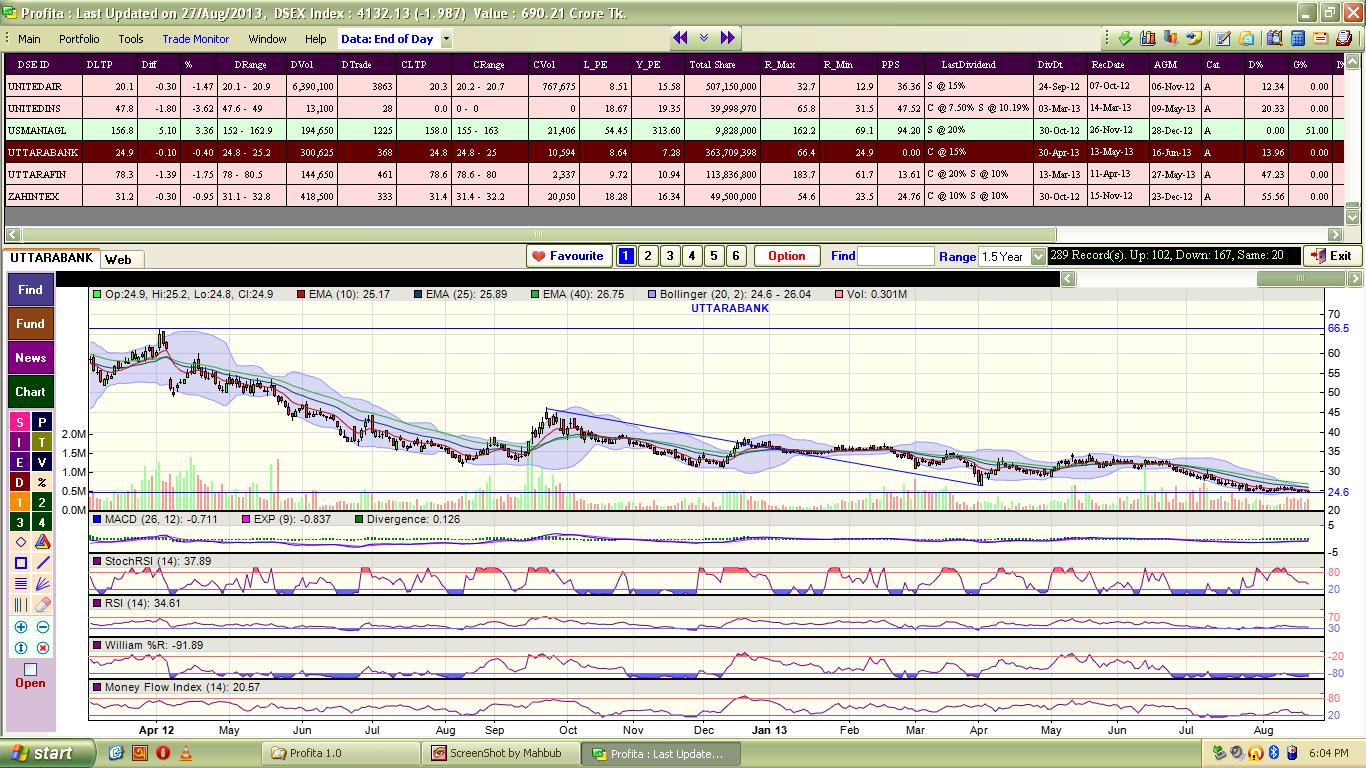Toggle the Open checkbox in side panel
Image resolution: width=1366 pixels, height=768 pixels.
[30, 669]
